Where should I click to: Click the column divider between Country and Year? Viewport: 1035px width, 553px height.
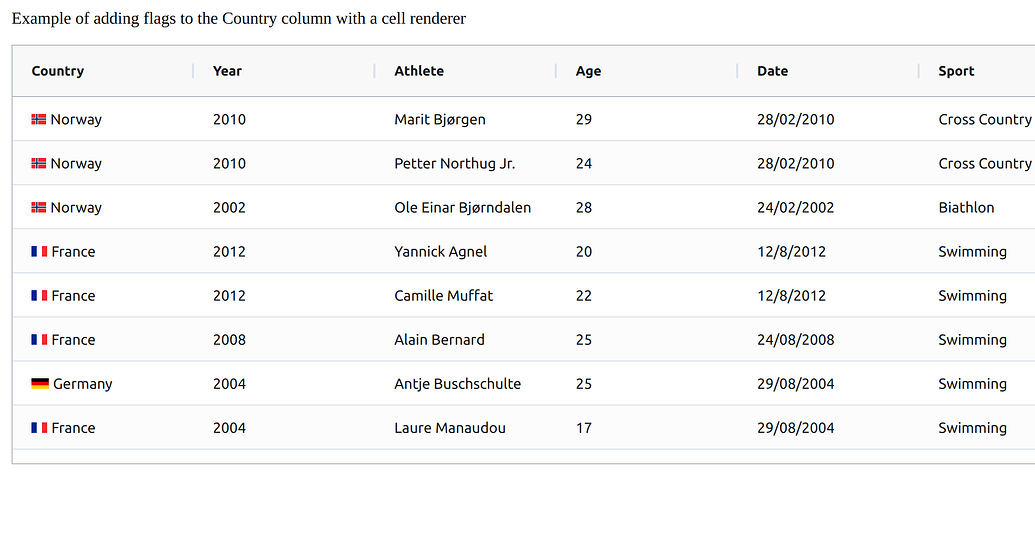193,71
